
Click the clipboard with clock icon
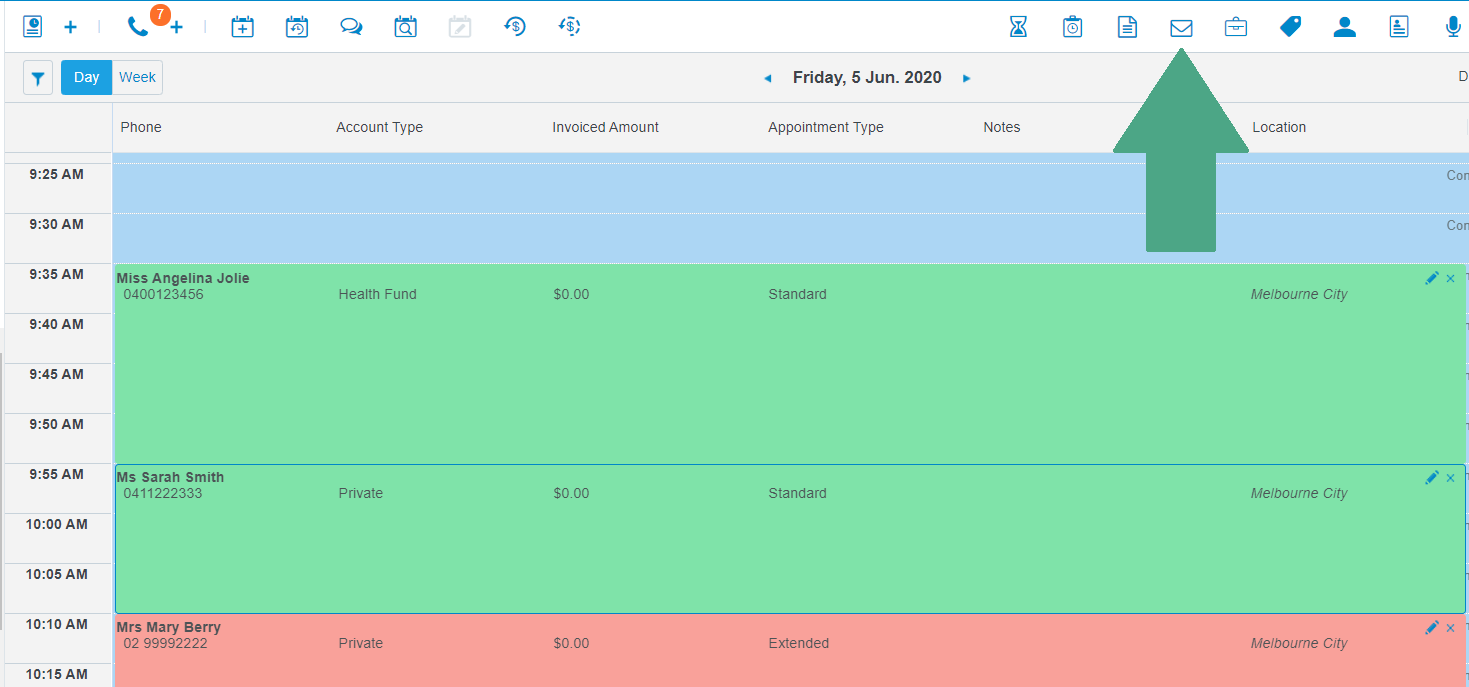[x=1072, y=26]
